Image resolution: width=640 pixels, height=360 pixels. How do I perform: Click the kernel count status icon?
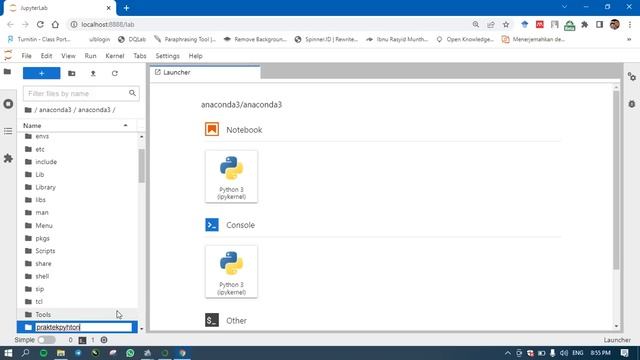[x=104, y=340]
